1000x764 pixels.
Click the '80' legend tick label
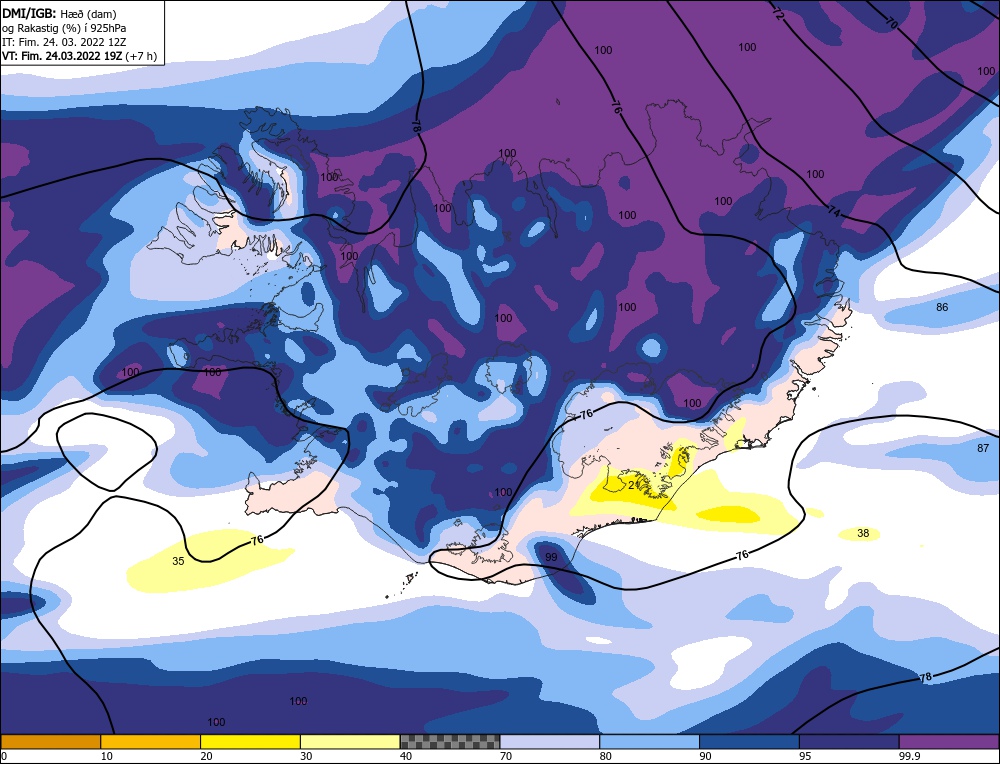pyautogui.click(x=605, y=756)
